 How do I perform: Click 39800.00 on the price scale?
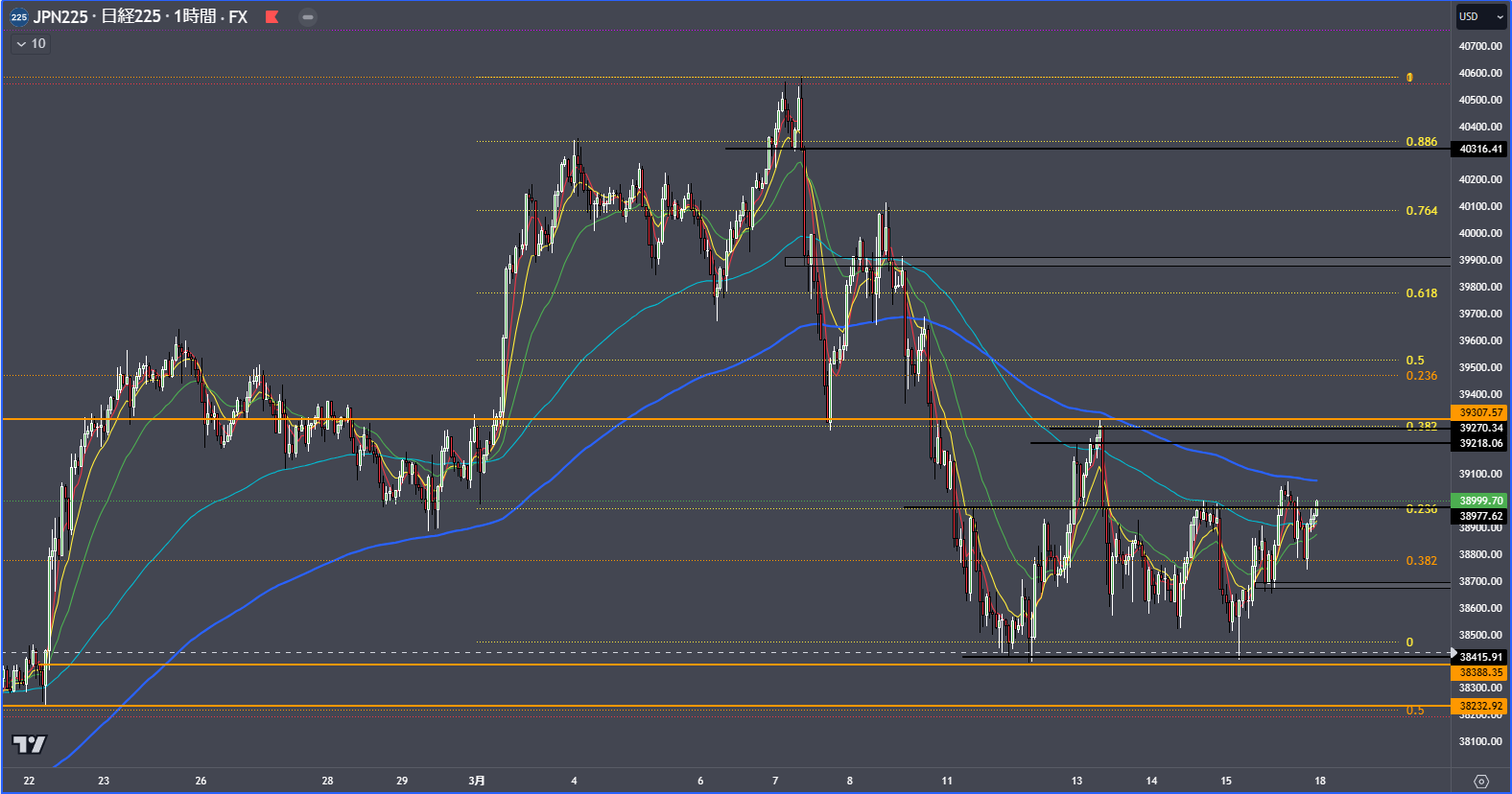(x=1480, y=287)
